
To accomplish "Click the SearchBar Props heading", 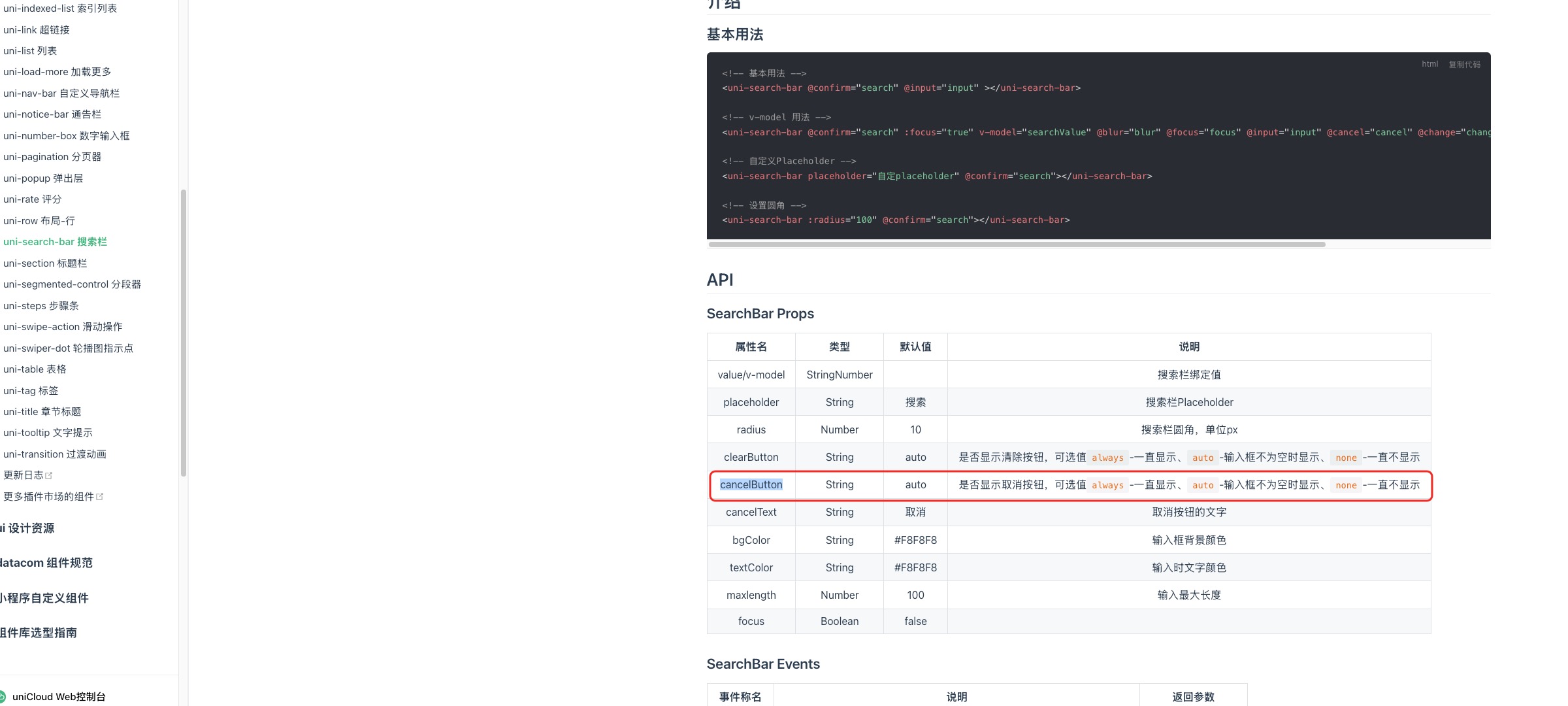I will click(760, 314).
